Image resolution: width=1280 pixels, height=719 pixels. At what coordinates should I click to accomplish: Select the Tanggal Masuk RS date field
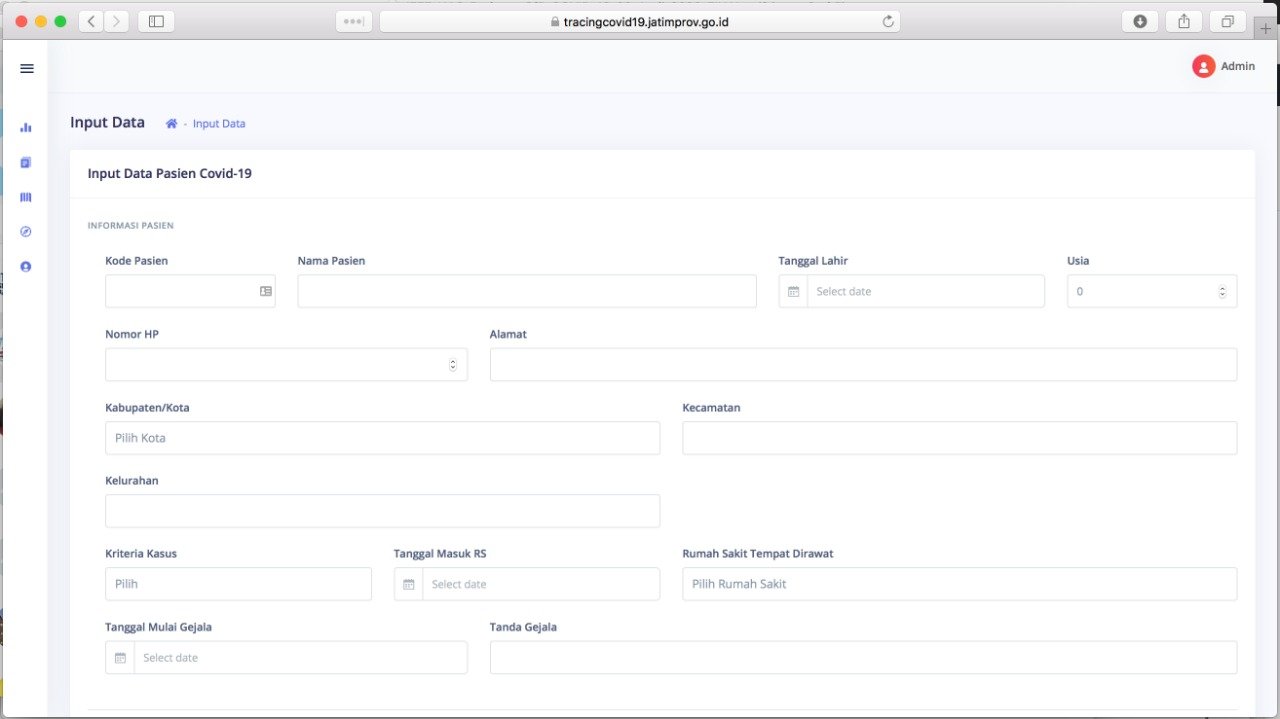[540, 584]
